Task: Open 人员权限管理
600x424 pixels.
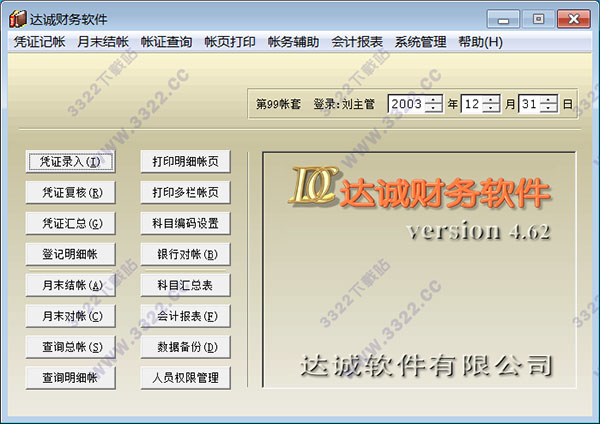Action: point(186,378)
